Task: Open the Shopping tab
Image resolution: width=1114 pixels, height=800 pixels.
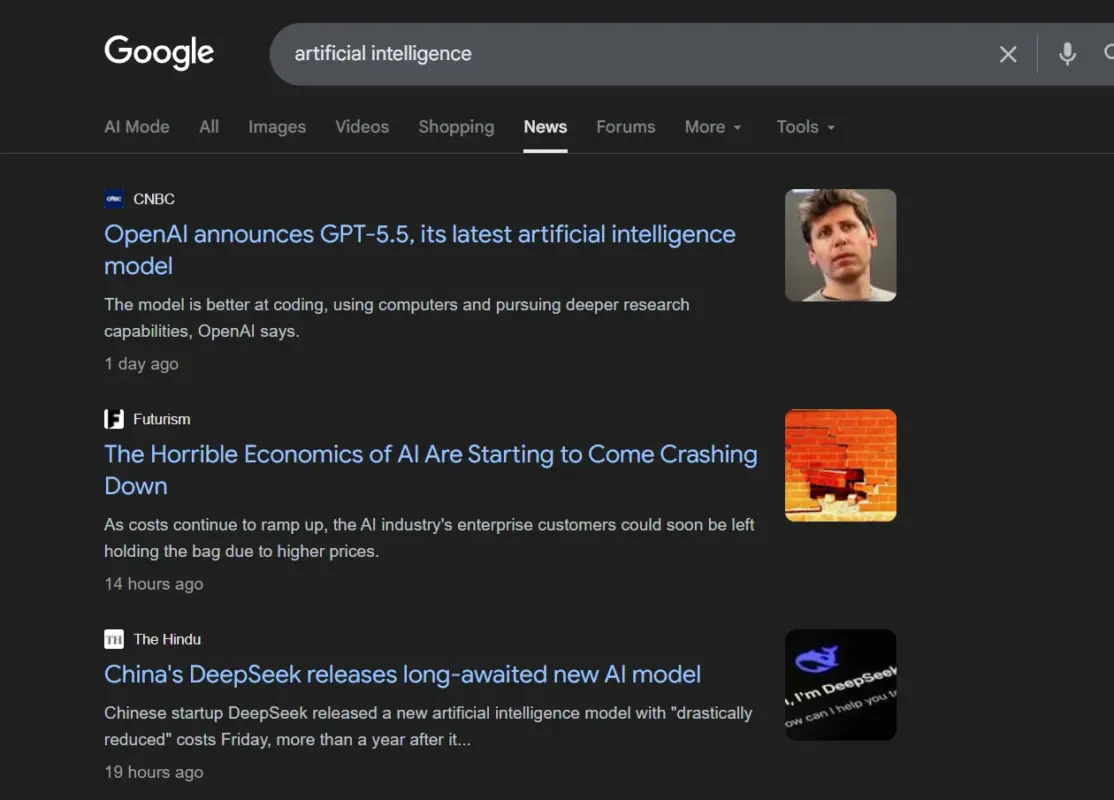Action: point(456,126)
